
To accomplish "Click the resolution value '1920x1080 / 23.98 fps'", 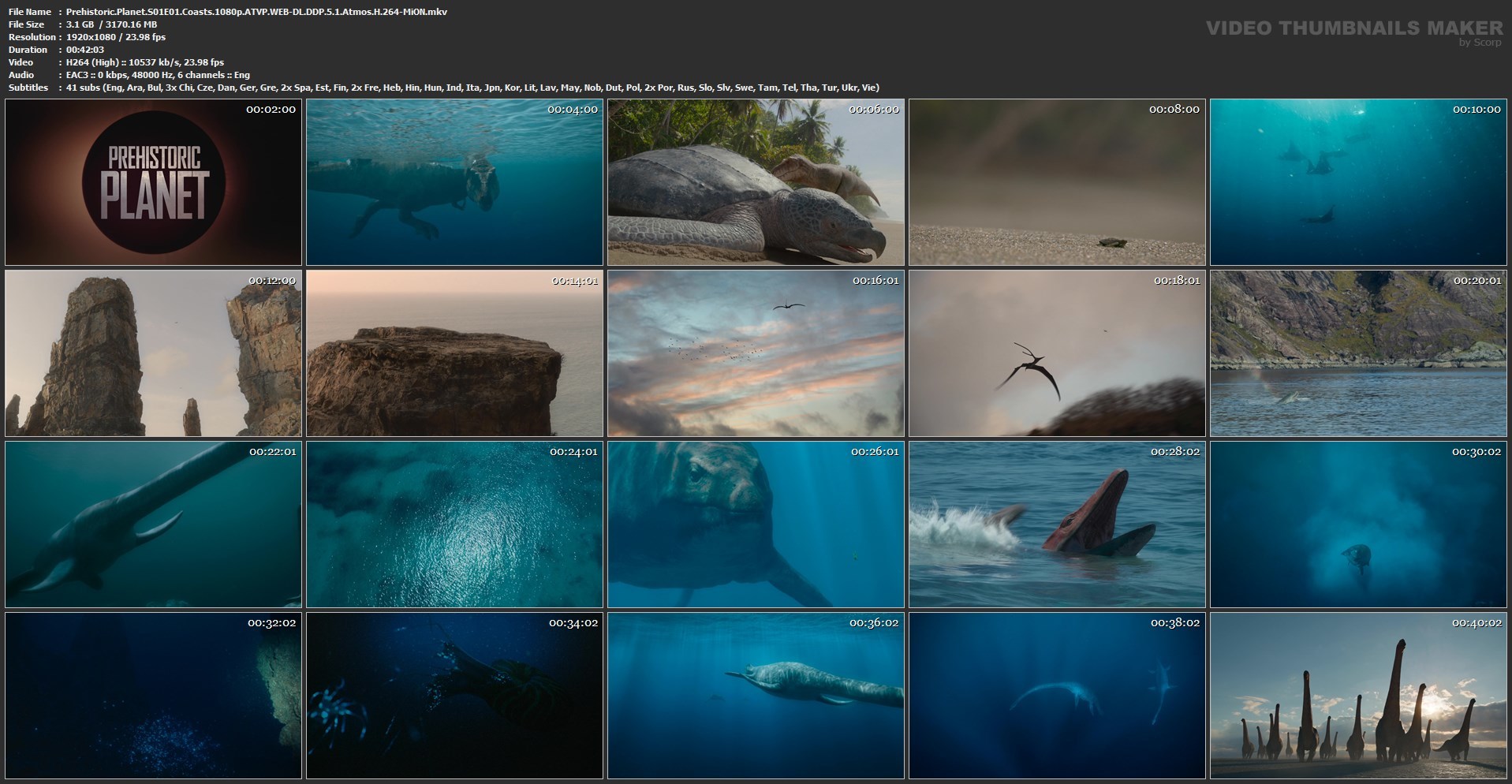I will coord(116,37).
